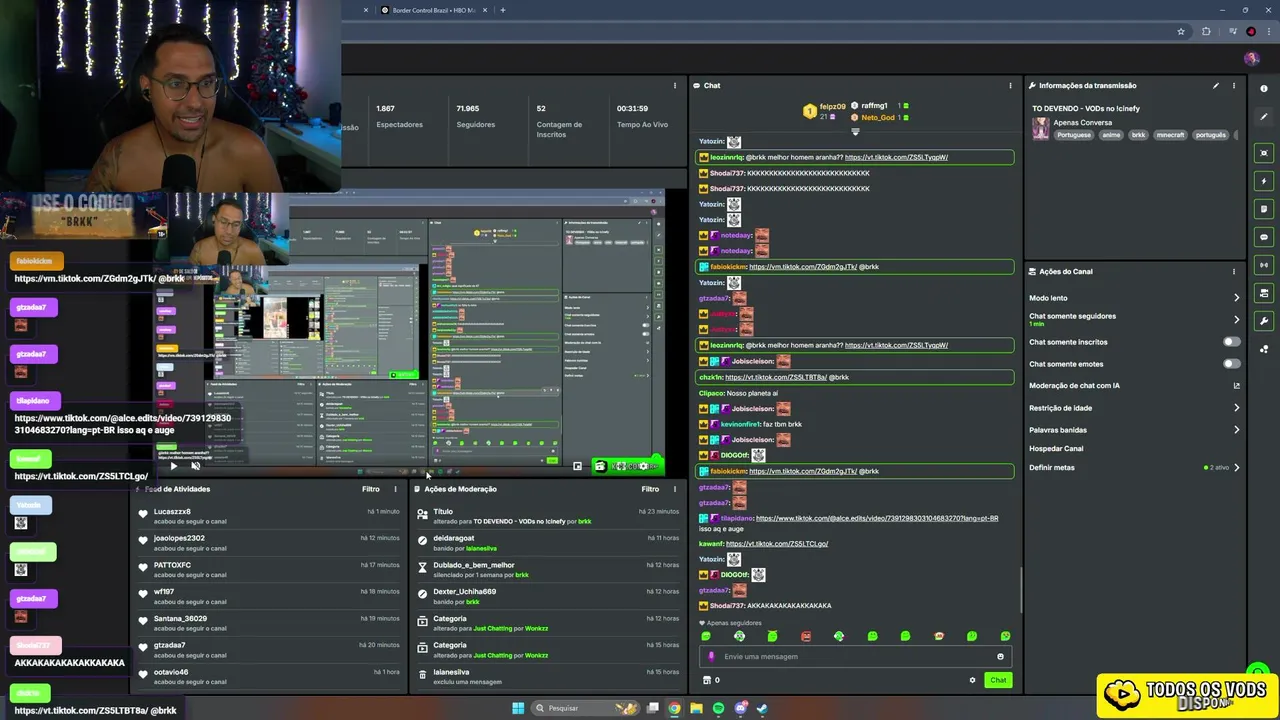
Task: Open Steam from the taskbar
Action: pyautogui.click(x=762, y=708)
